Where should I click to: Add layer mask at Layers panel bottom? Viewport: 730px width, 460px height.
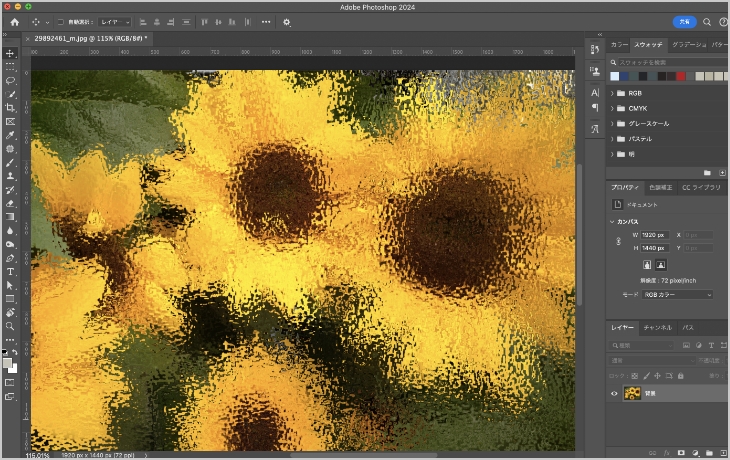pyautogui.click(x=681, y=453)
